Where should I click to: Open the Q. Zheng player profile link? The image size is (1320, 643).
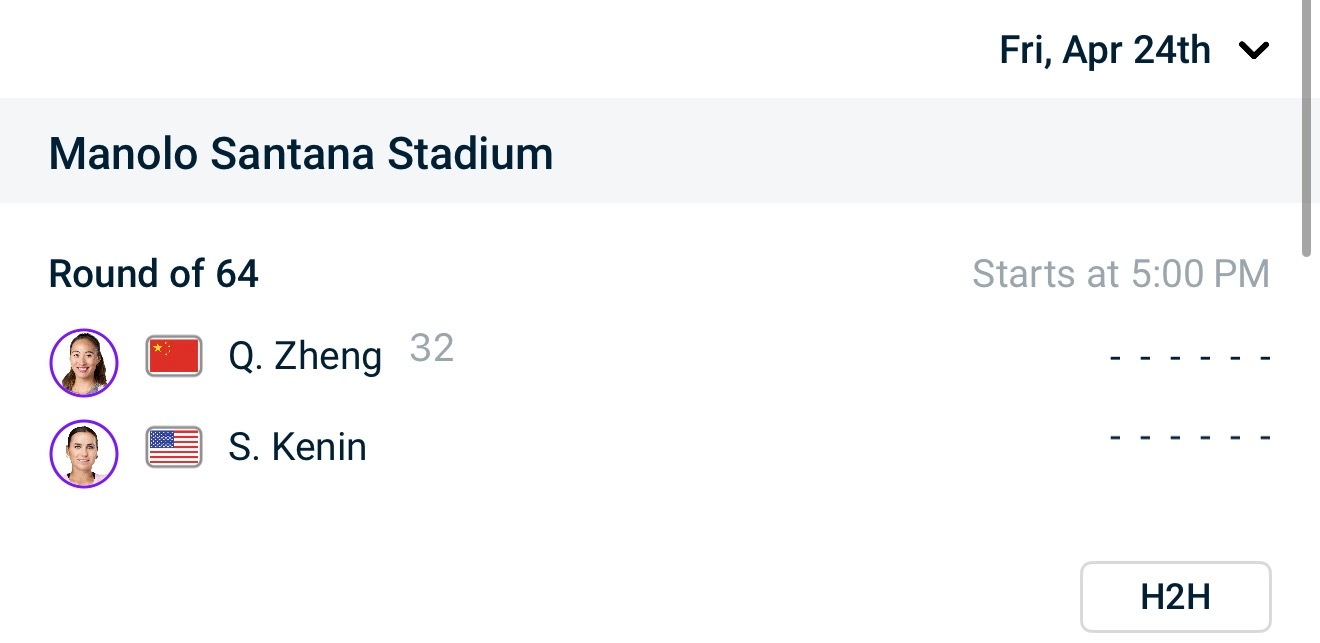(305, 357)
